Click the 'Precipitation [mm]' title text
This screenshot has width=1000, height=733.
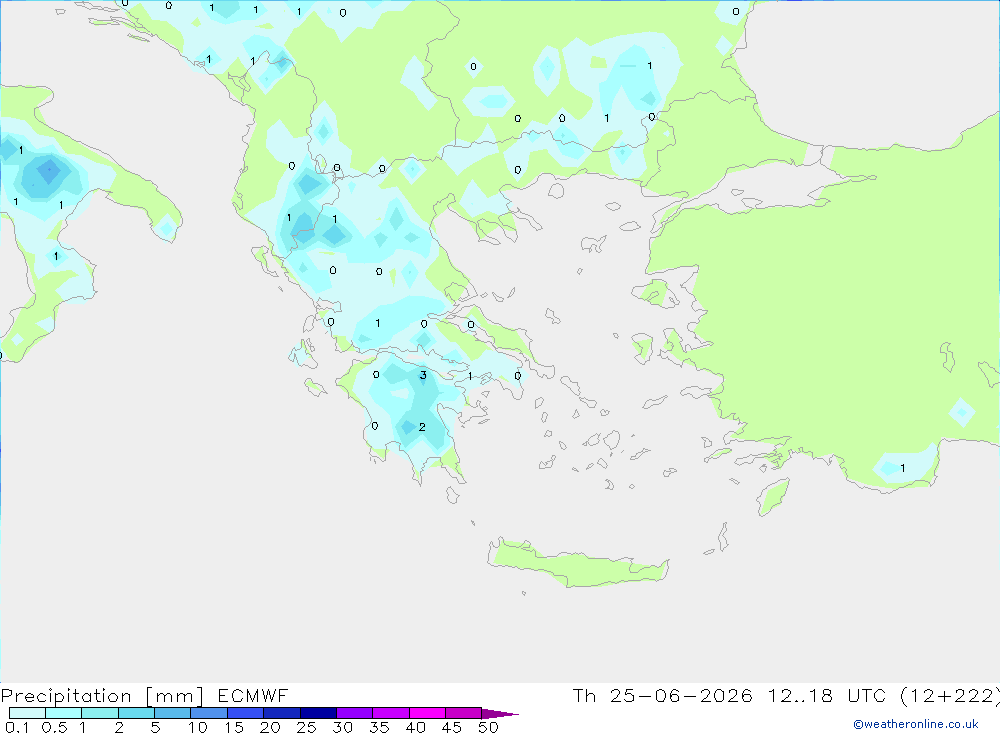click(x=102, y=696)
